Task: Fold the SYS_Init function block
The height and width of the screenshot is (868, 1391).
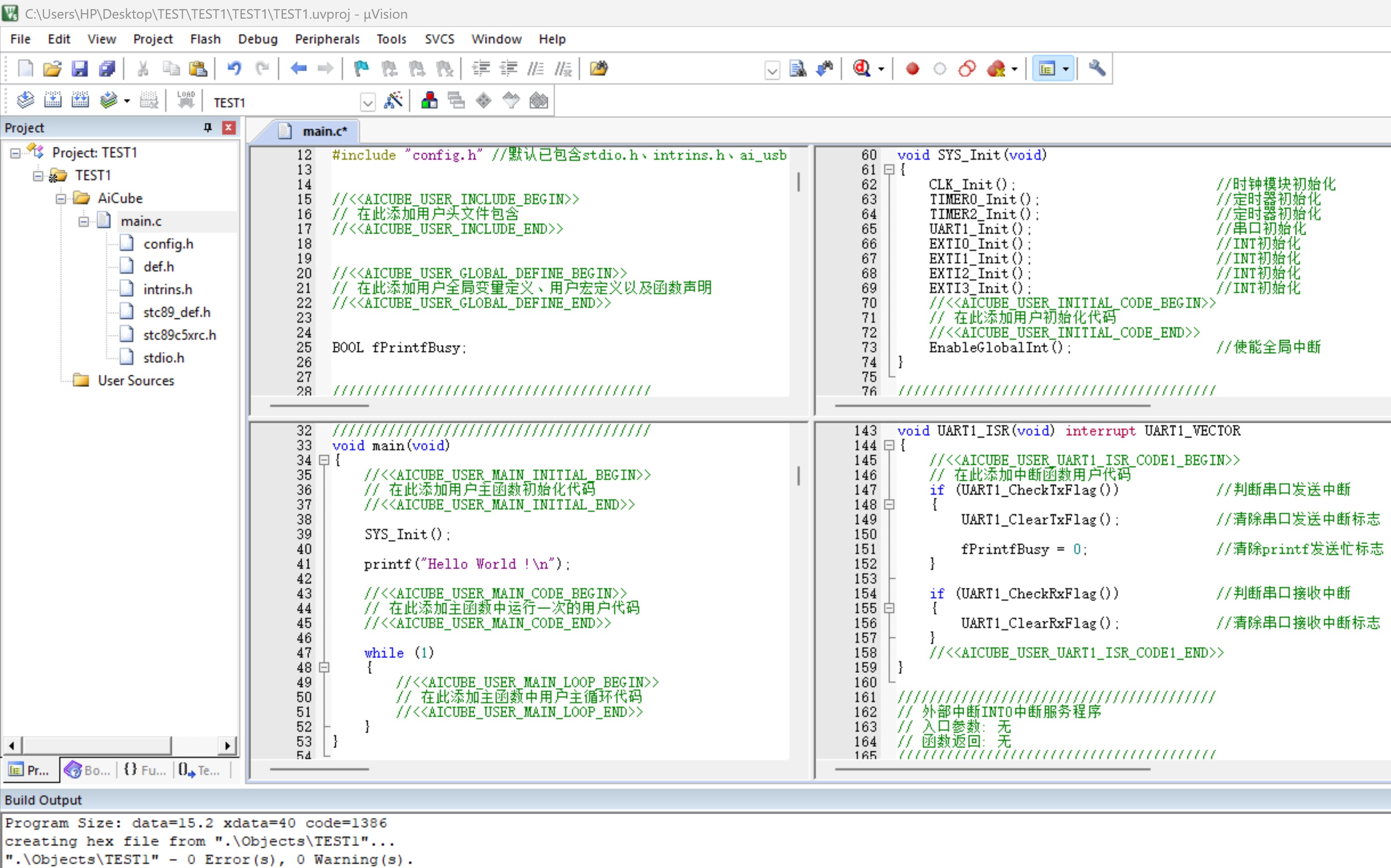Action: click(x=889, y=170)
